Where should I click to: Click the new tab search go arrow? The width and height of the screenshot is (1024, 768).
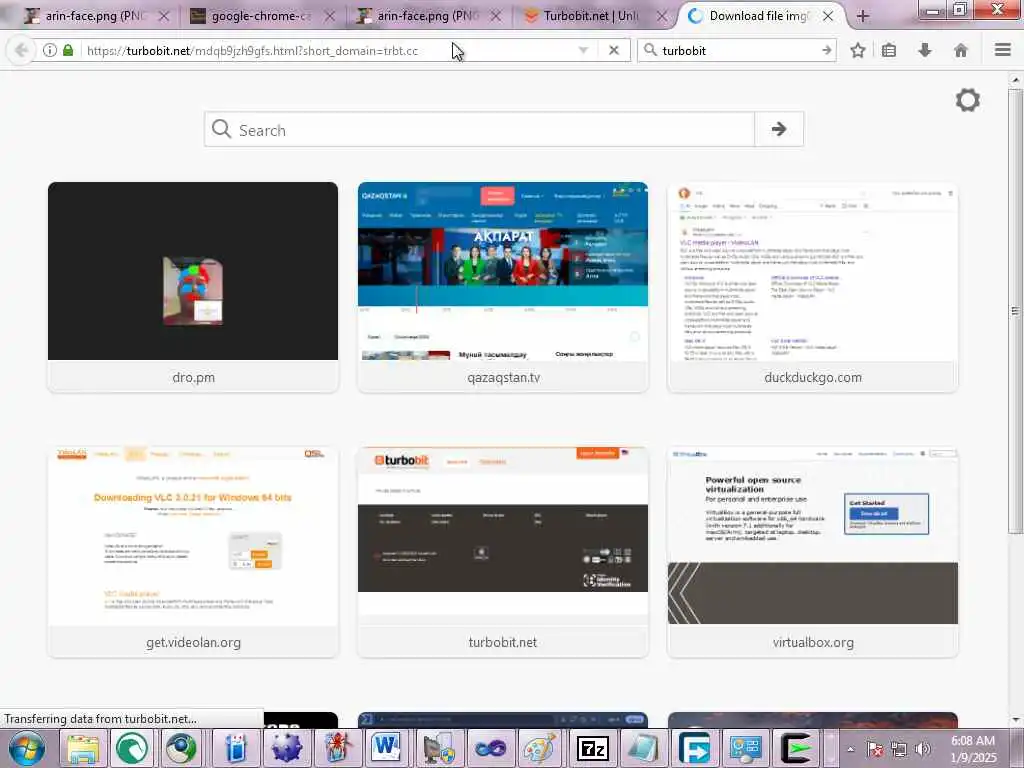tap(778, 129)
